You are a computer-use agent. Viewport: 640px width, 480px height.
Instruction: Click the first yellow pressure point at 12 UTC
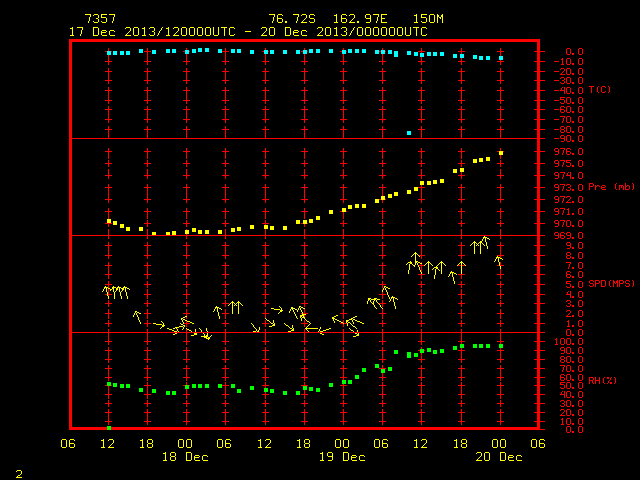(x=109, y=221)
